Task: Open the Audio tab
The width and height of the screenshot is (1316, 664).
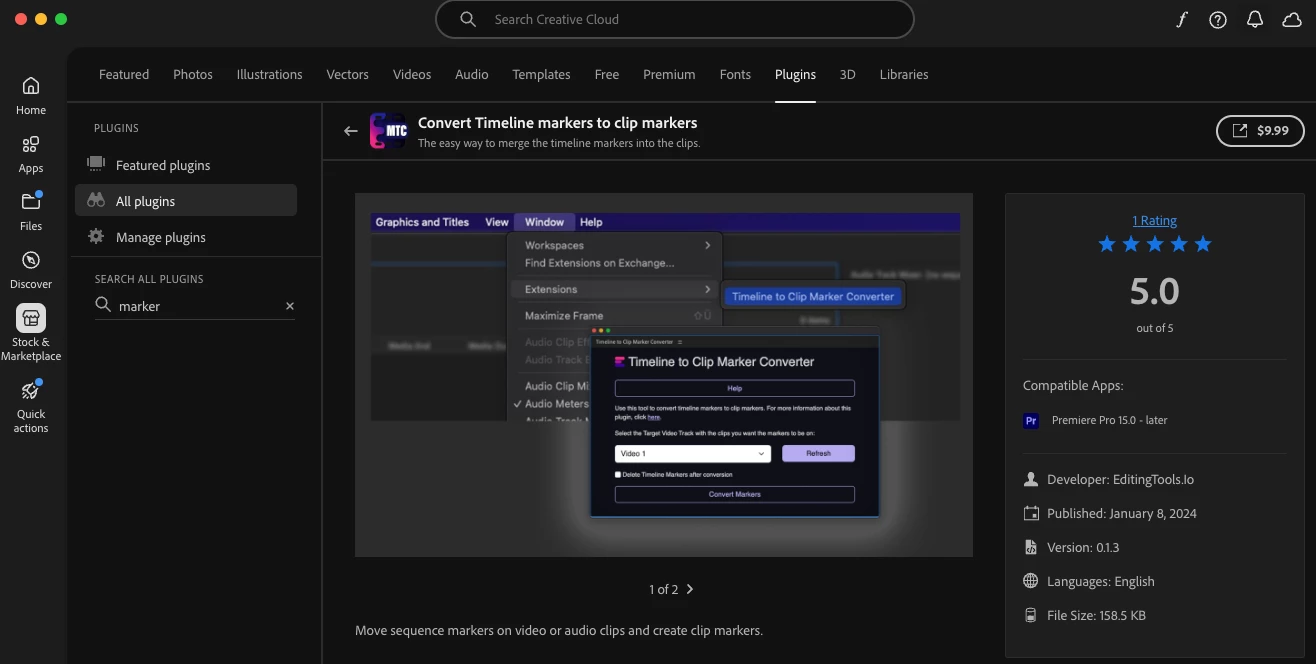Action: click(472, 74)
